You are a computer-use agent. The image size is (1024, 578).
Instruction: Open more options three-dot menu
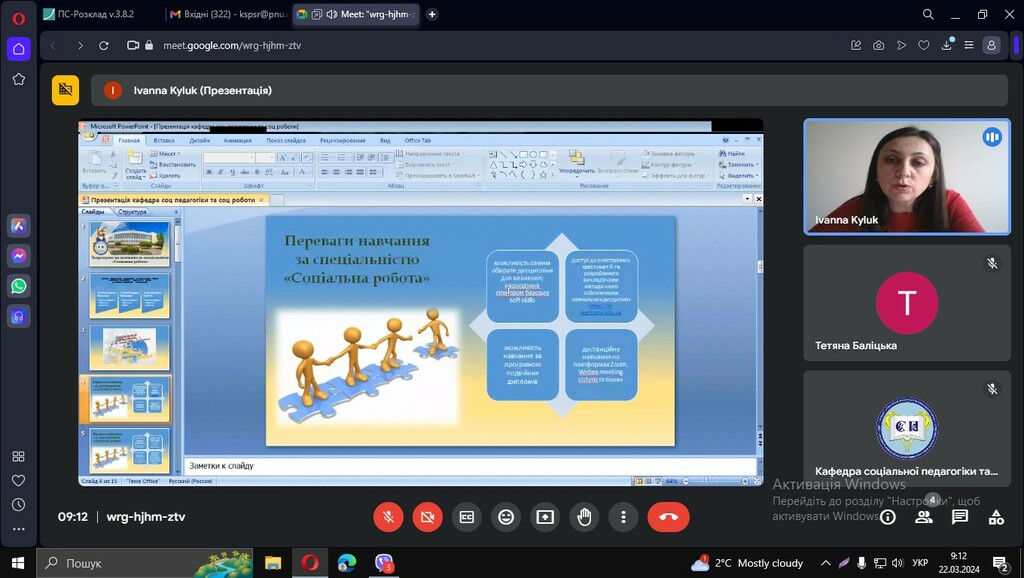(x=623, y=517)
